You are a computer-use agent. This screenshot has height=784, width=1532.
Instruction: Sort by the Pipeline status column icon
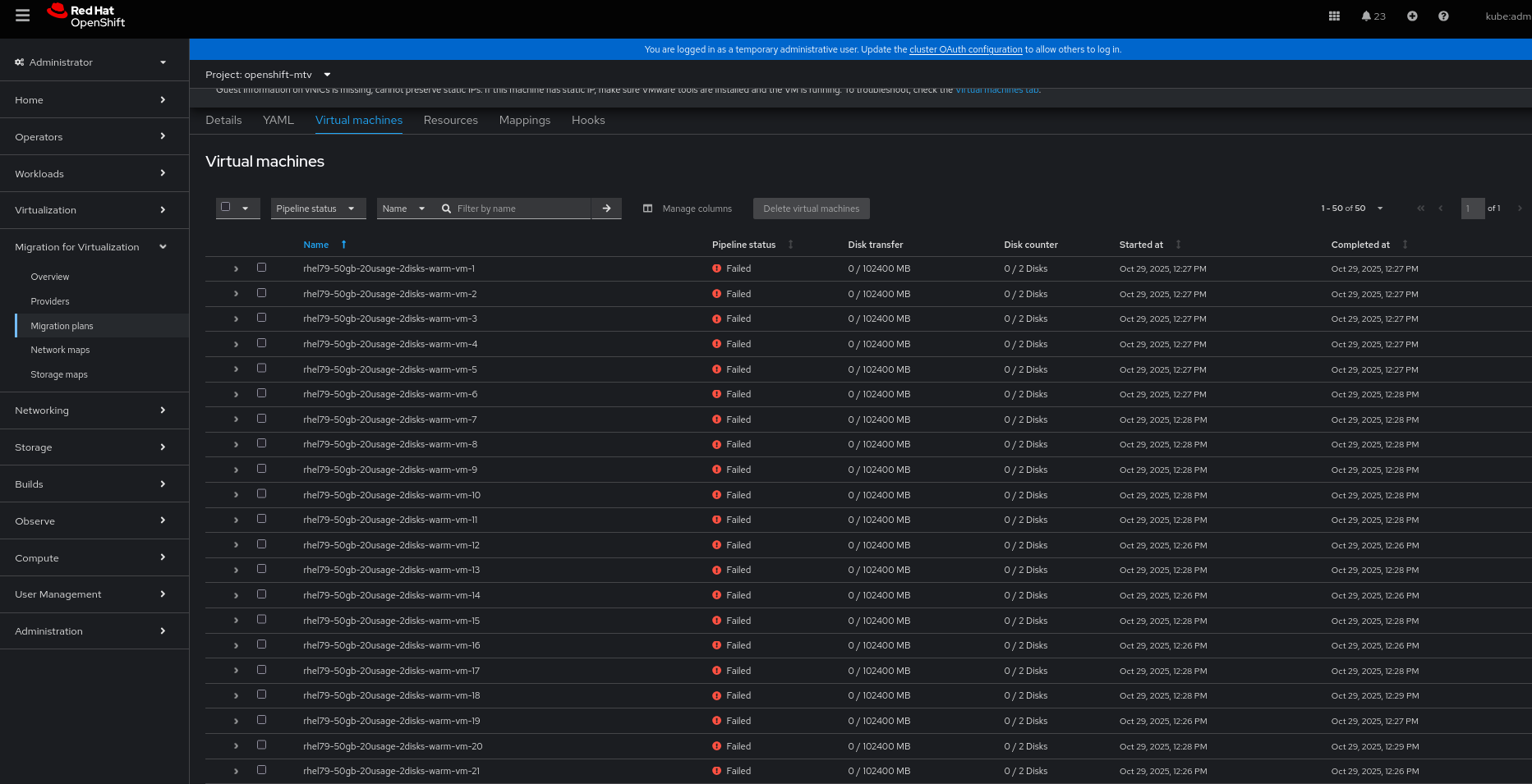(x=790, y=245)
